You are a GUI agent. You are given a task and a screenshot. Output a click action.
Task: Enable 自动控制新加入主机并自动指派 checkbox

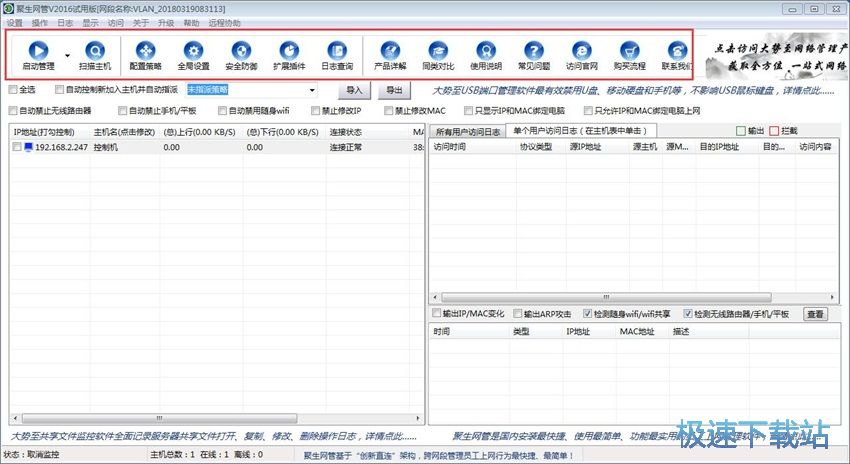[x=60, y=89]
